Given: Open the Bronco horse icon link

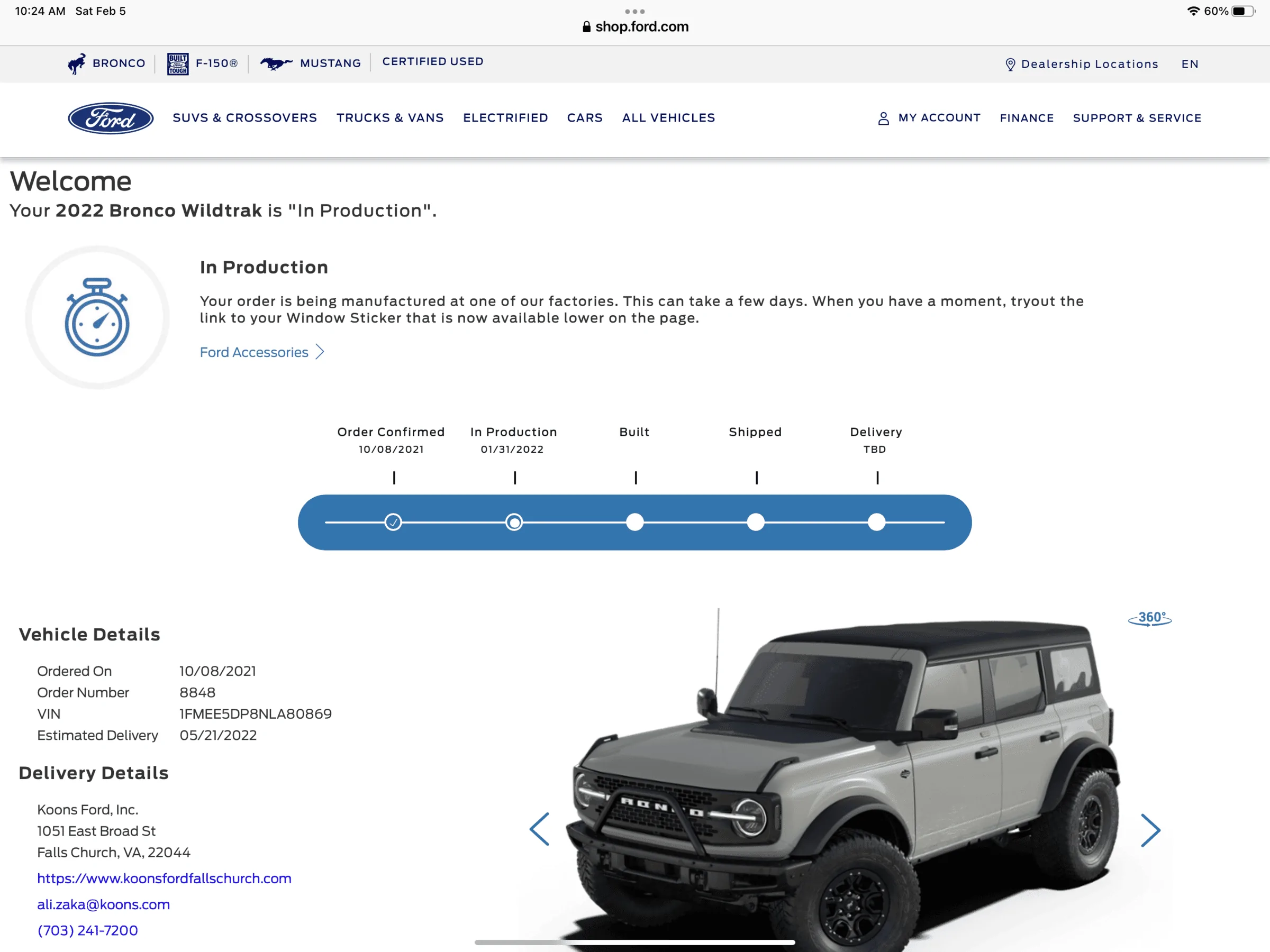Looking at the screenshot, I should pyautogui.click(x=76, y=63).
